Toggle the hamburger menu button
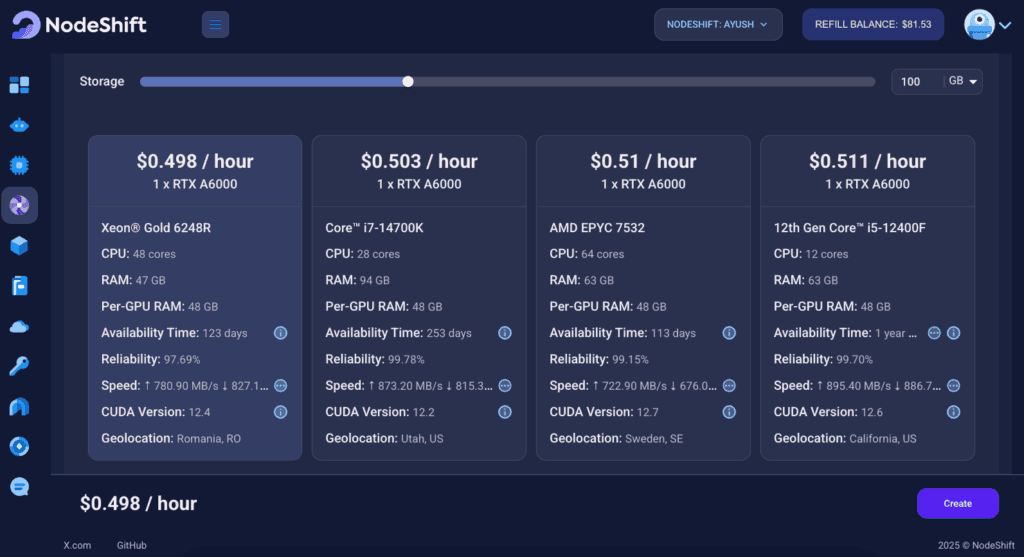1024x557 pixels. [215, 24]
